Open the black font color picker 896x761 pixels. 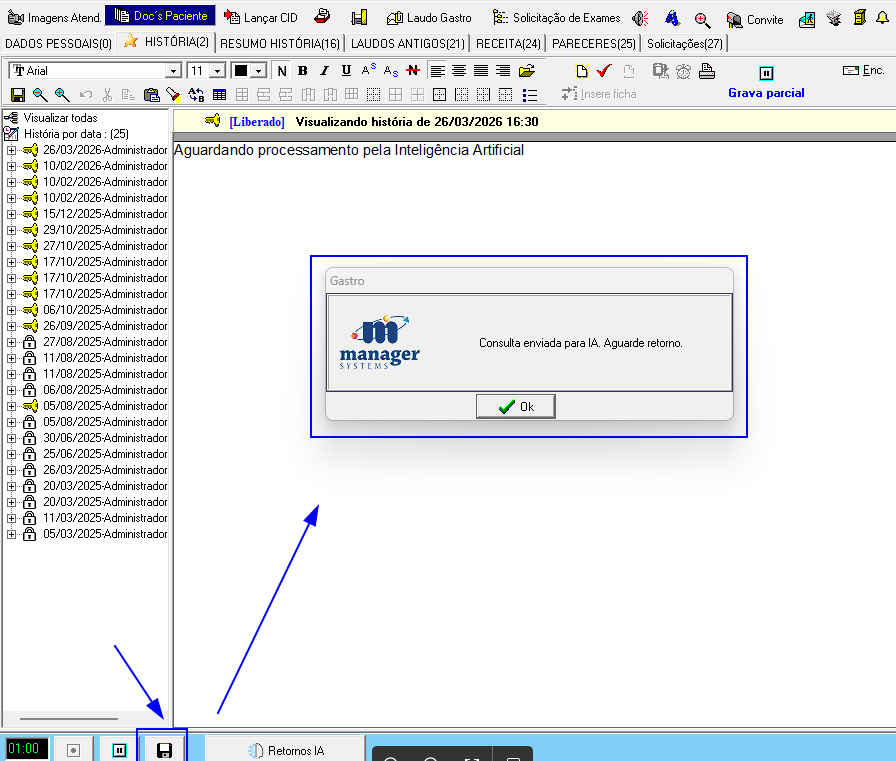click(x=258, y=71)
